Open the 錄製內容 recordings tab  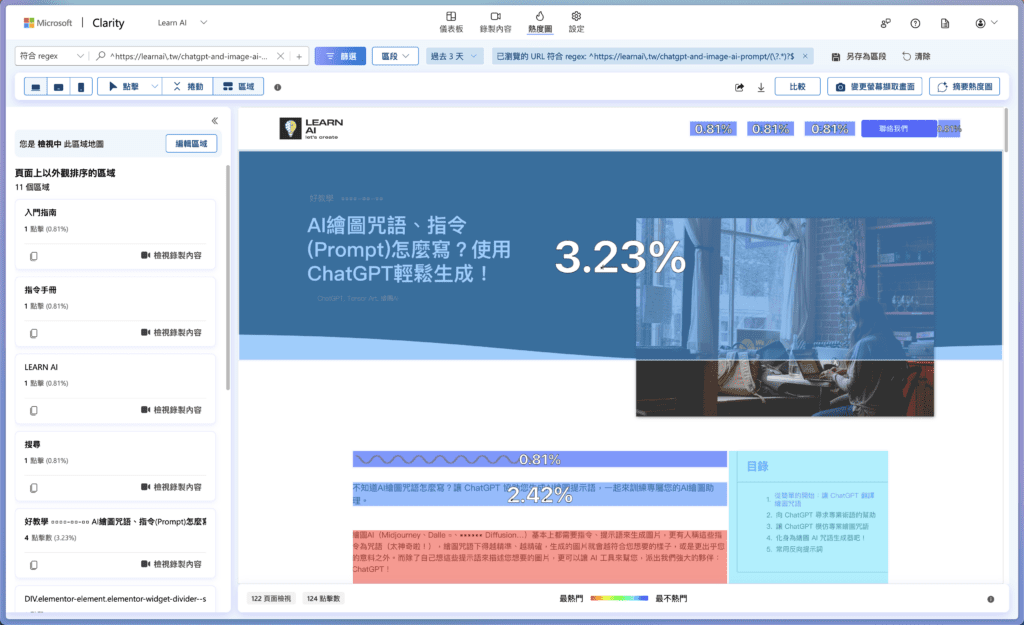[495, 22]
